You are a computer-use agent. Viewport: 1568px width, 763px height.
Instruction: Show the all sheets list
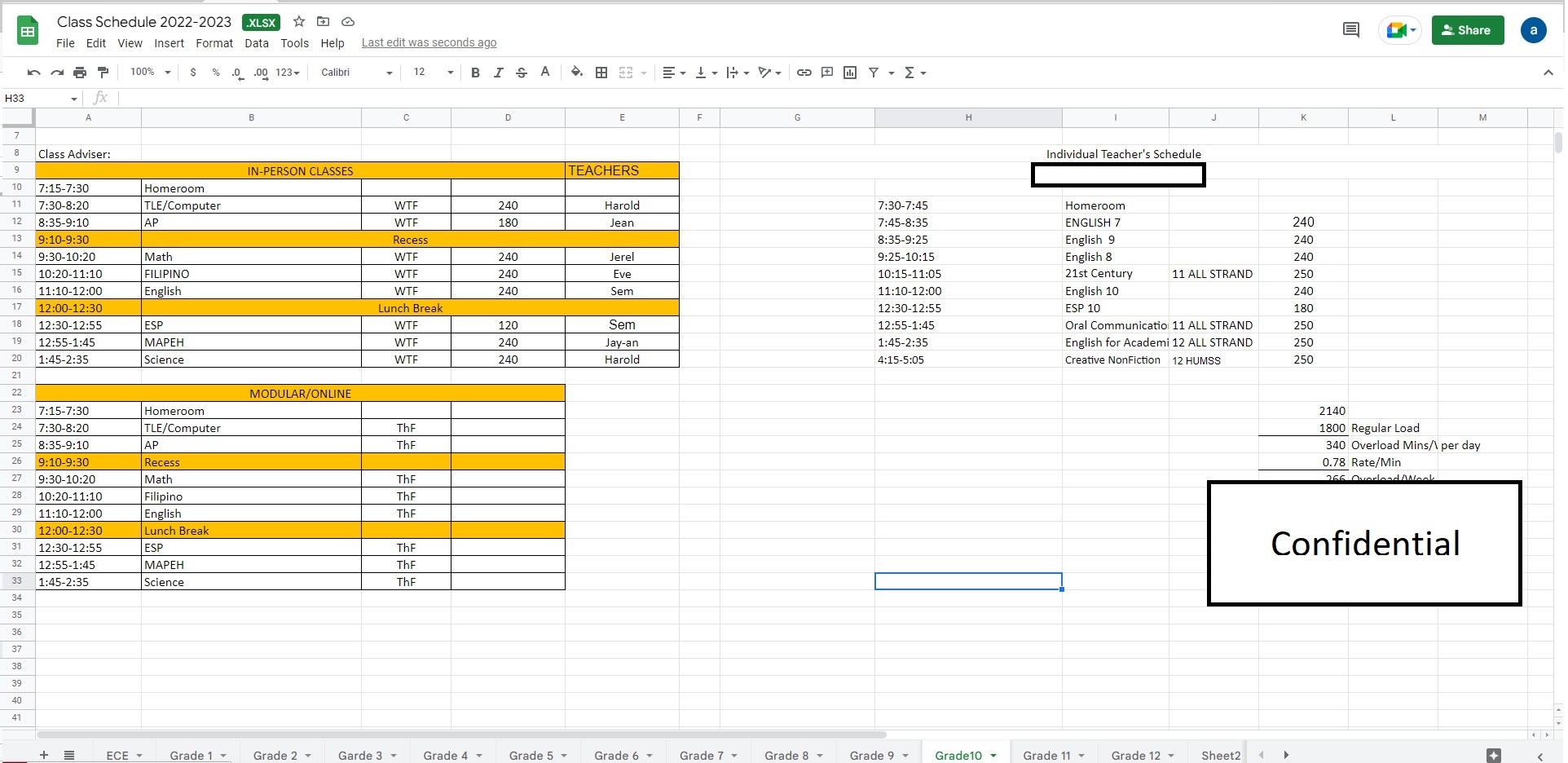[69, 755]
